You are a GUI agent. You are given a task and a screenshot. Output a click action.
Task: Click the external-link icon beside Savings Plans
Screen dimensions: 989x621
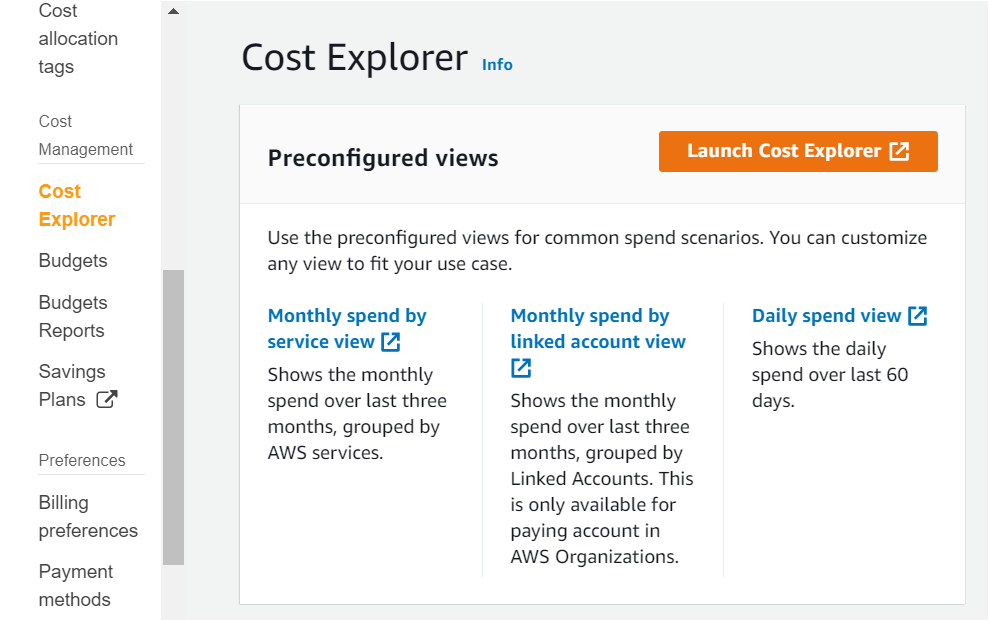click(x=106, y=400)
